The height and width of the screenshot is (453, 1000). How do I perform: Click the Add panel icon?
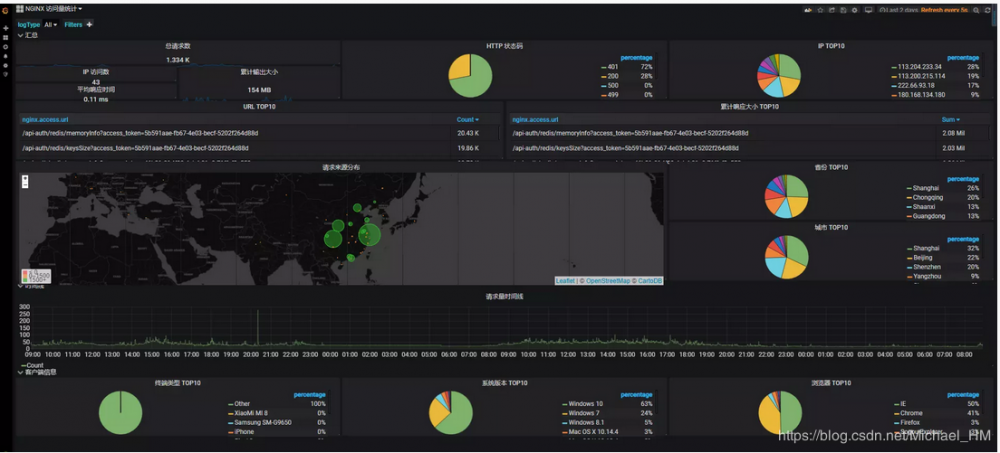coord(809,10)
